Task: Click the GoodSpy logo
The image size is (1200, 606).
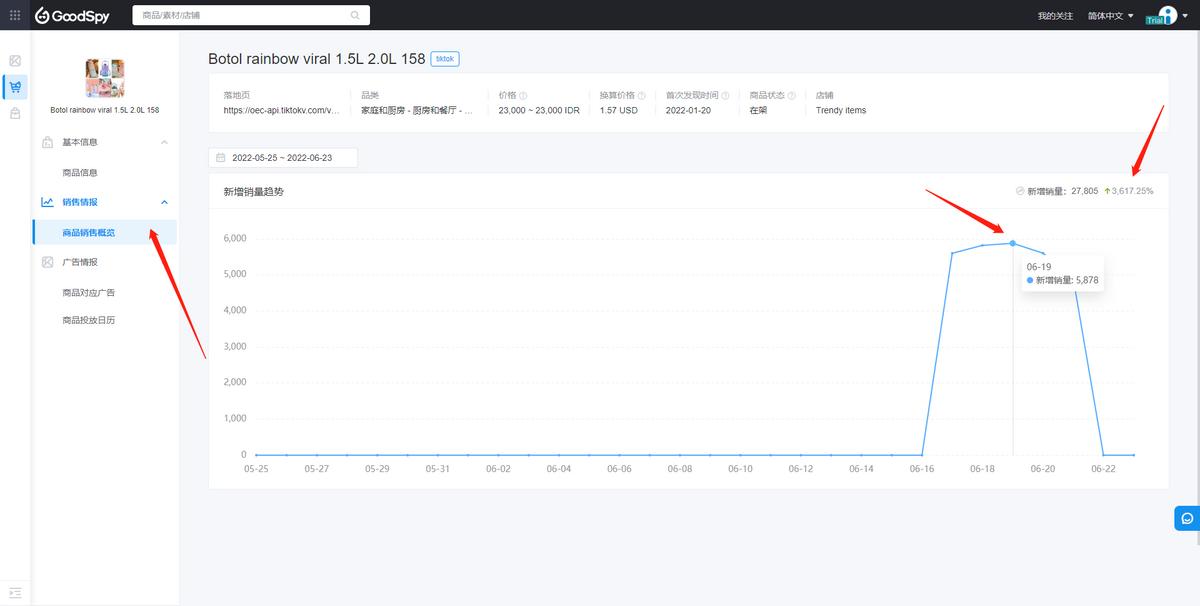Action: coord(72,16)
